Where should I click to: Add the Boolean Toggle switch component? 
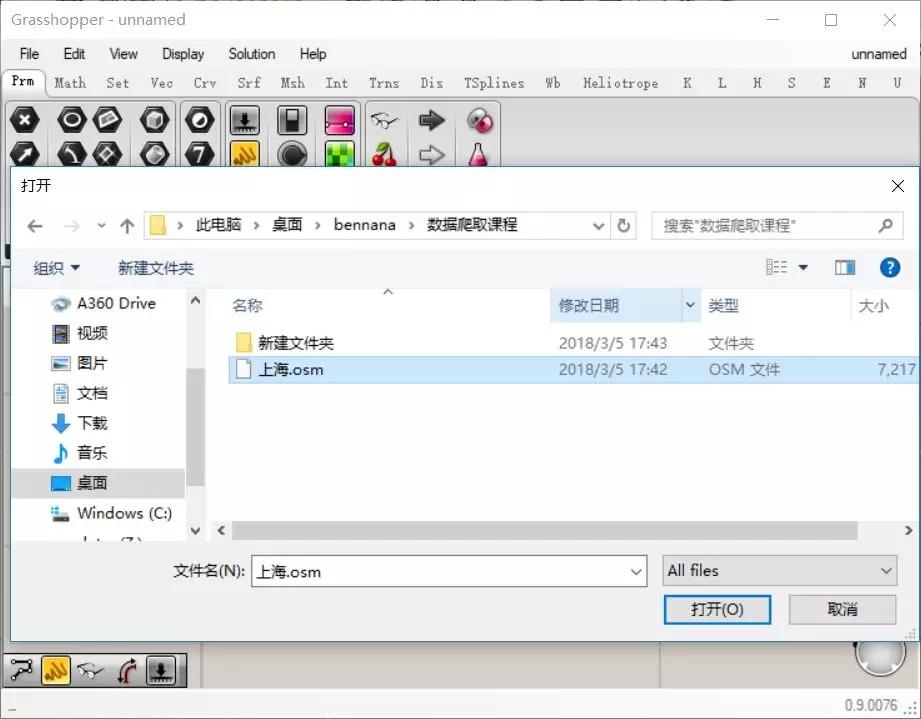tap(292, 120)
